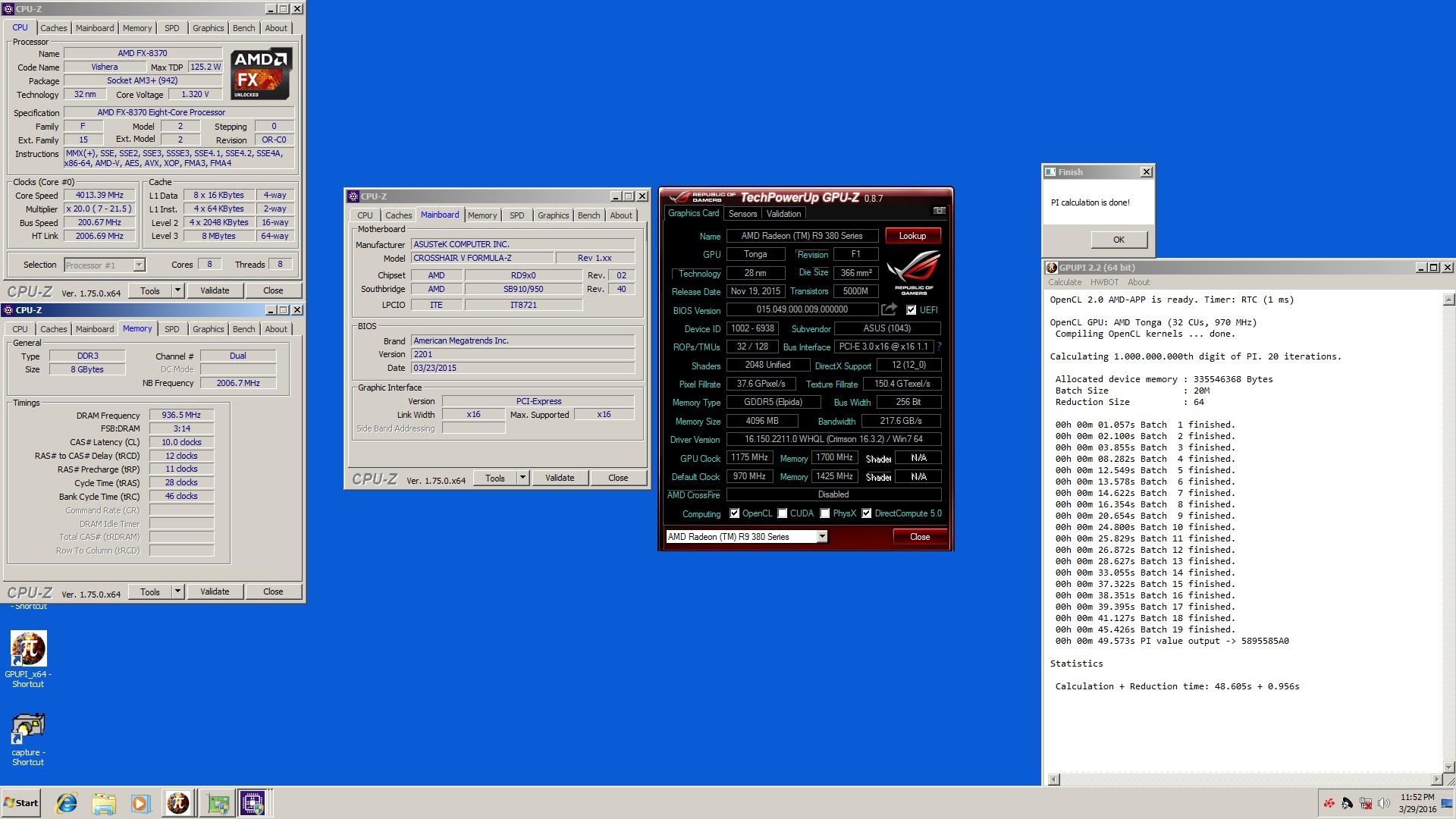
Task: Toggle the CUDA computing checkbox
Action: (782, 513)
